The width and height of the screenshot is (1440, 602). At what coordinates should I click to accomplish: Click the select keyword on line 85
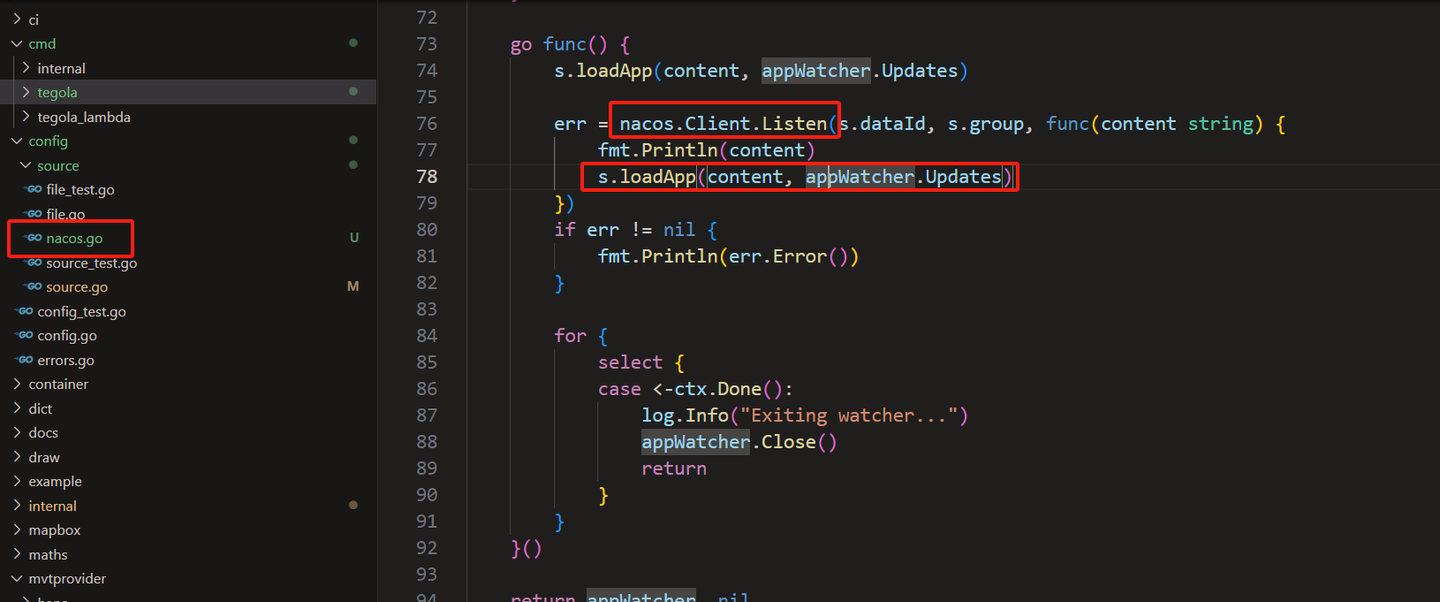[x=630, y=362]
